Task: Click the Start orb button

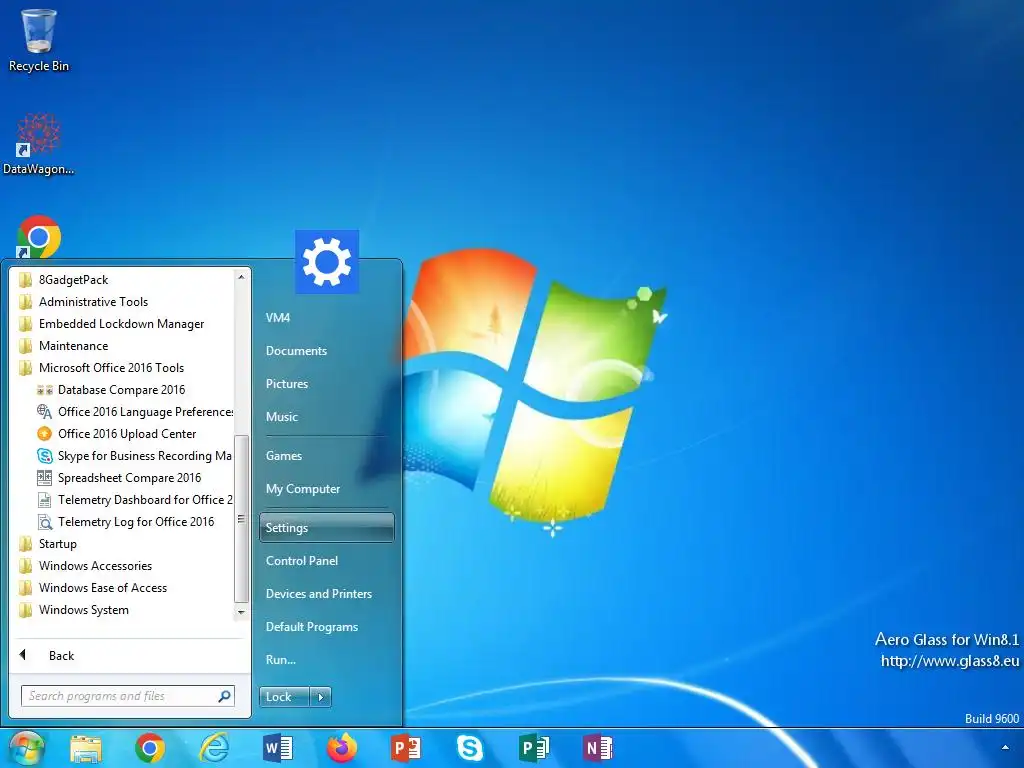Action: [25, 748]
